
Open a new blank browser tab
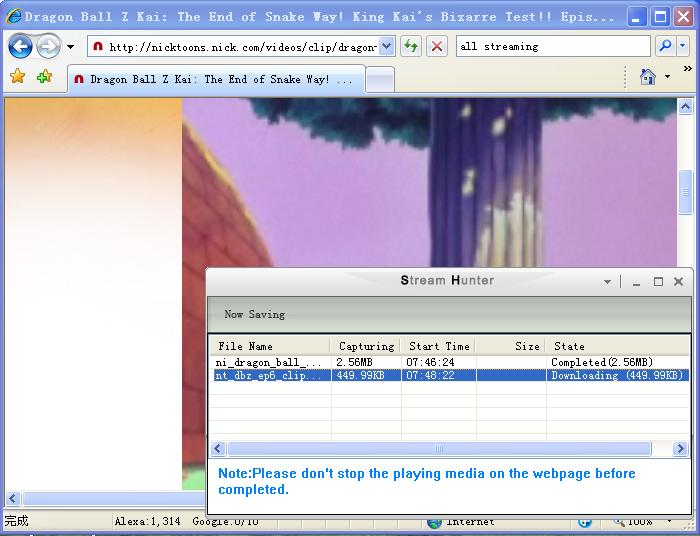[x=379, y=80]
